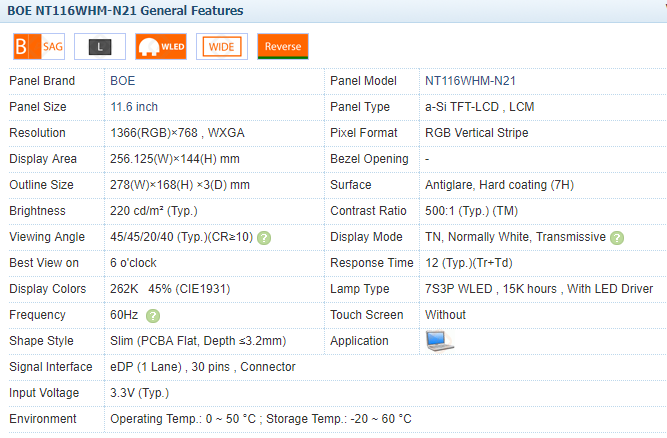
Task: Click the laptop Application icon
Action: (440, 341)
